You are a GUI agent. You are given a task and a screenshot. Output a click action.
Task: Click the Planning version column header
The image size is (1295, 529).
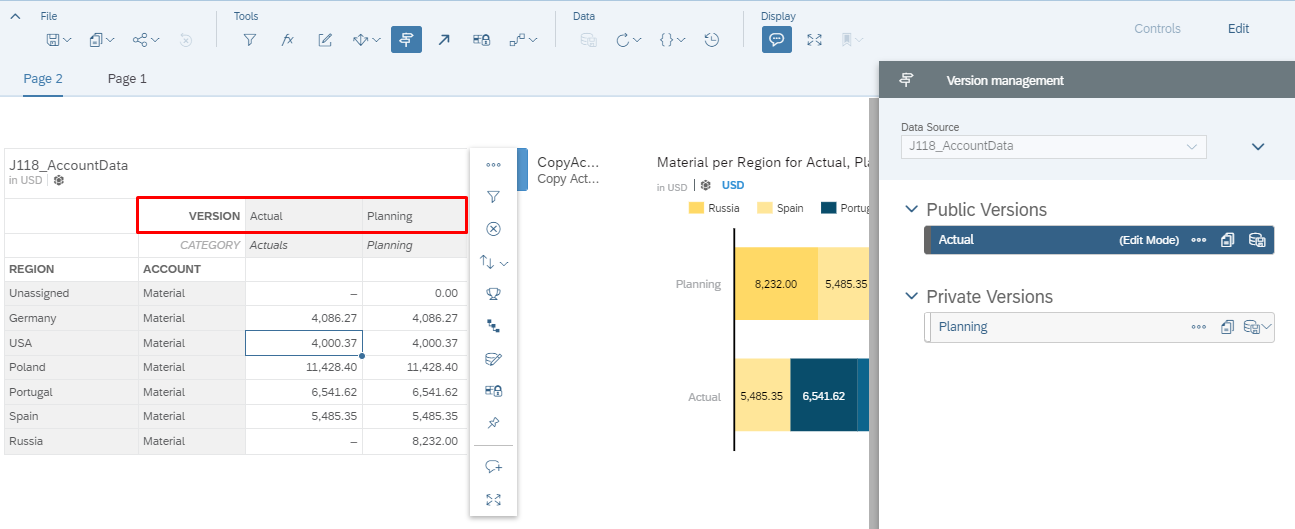pyautogui.click(x=415, y=216)
